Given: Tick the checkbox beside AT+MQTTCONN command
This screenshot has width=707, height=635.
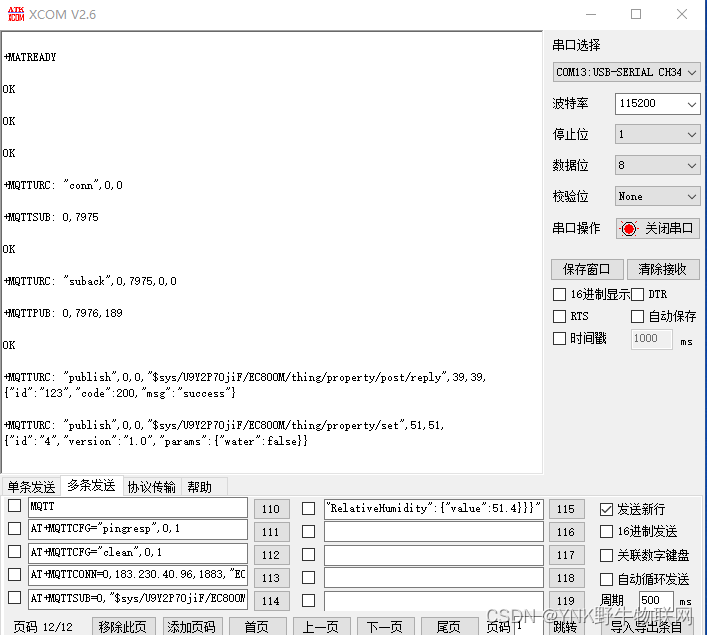Looking at the screenshot, I should [14, 574].
